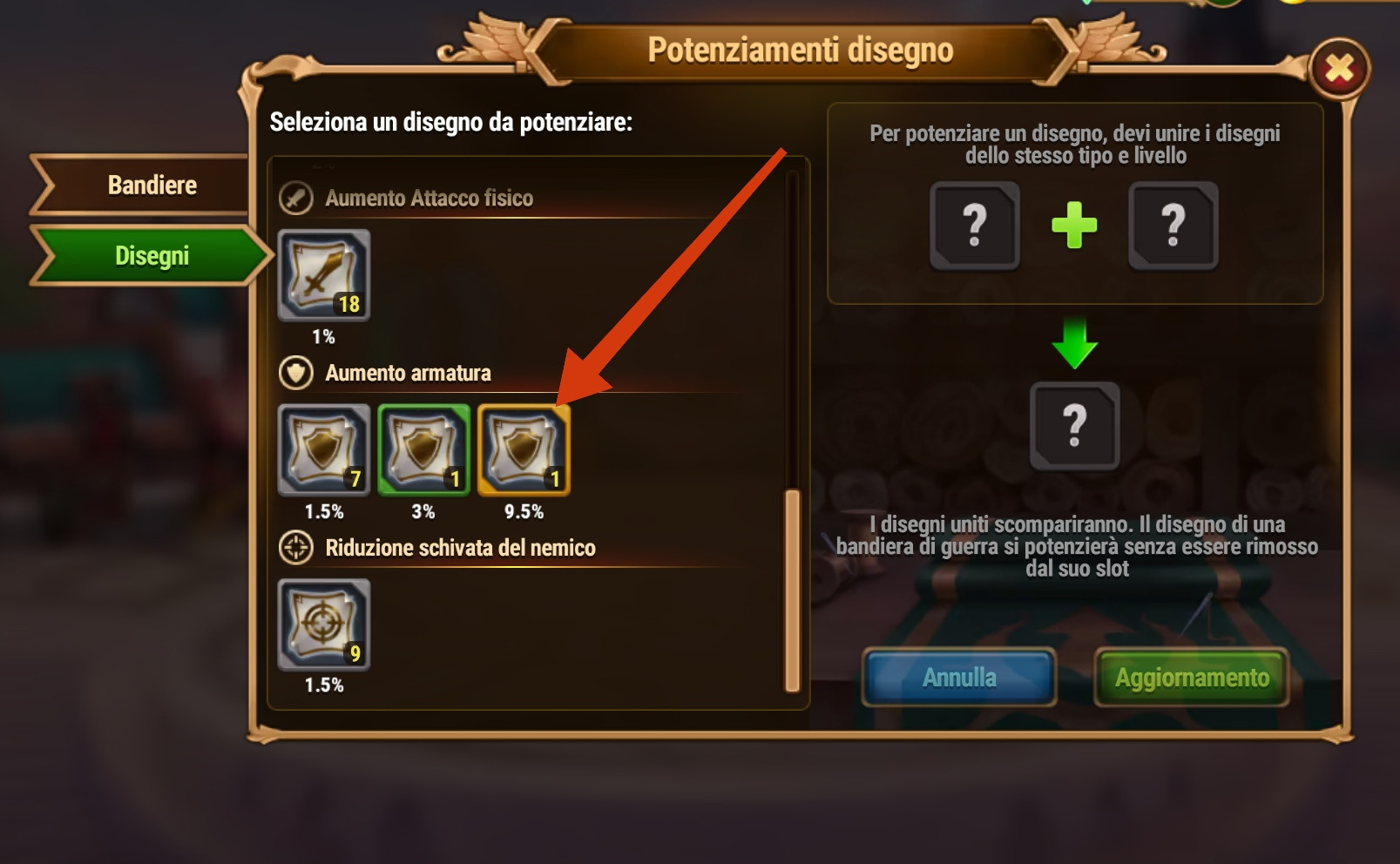Image resolution: width=1400 pixels, height=864 pixels.
Task: Pick the green-bordered 3% armor drawing
Action: pos(424,449)
